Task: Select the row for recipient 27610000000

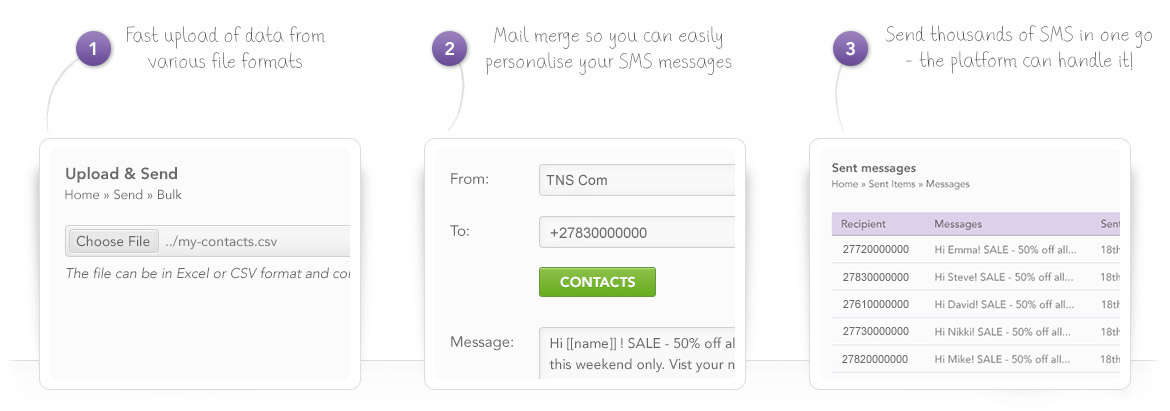Action: 875,304
